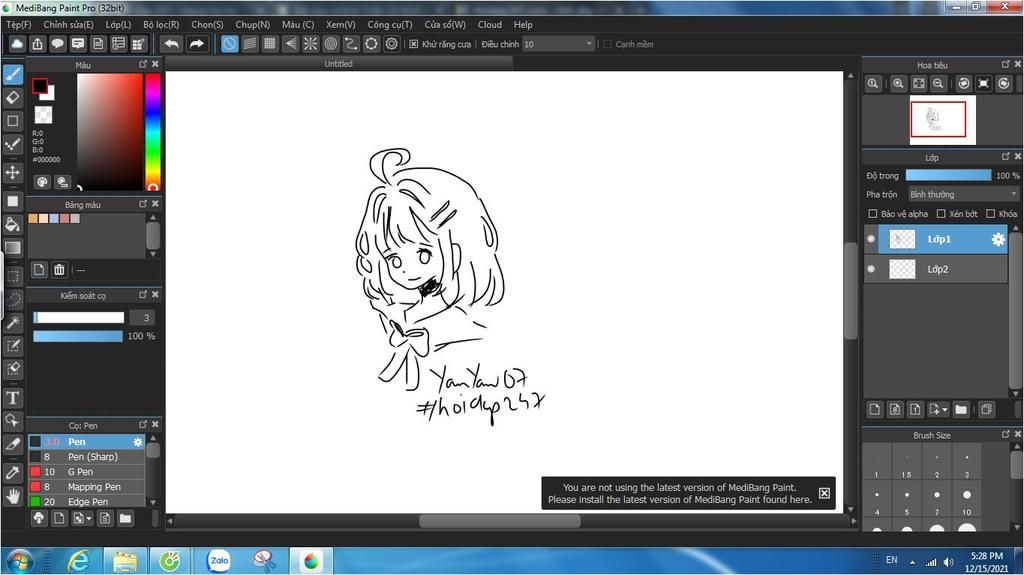This screenshot has width=1024, height=575.
Task: Select Lớp2 layer
Action: click(936, 269)
